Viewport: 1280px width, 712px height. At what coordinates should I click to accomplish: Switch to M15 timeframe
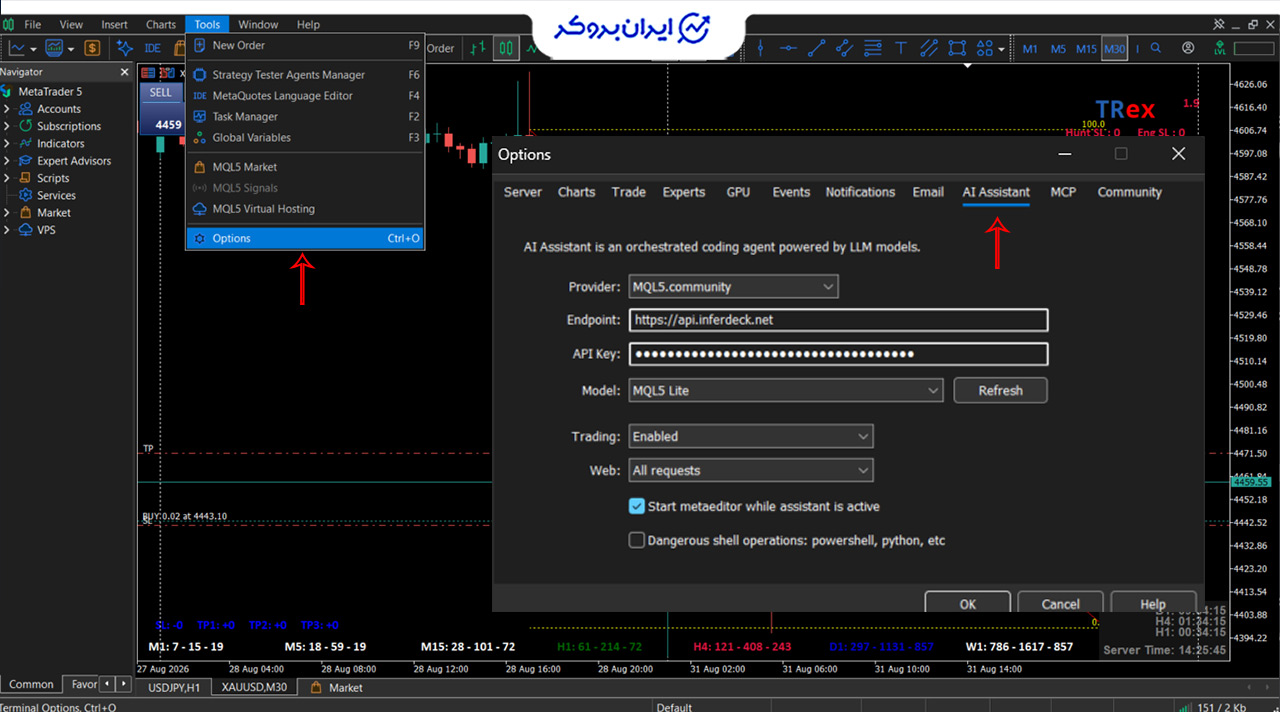click(1086, 48)
